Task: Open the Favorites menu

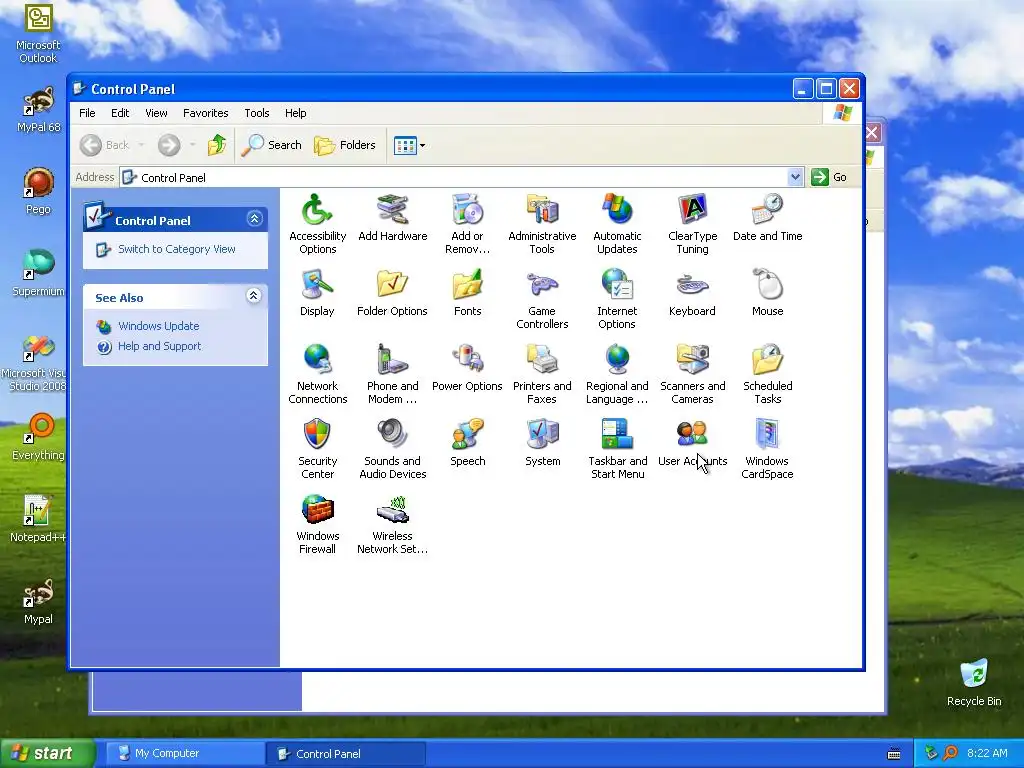Action: click(x=206, y=113)
